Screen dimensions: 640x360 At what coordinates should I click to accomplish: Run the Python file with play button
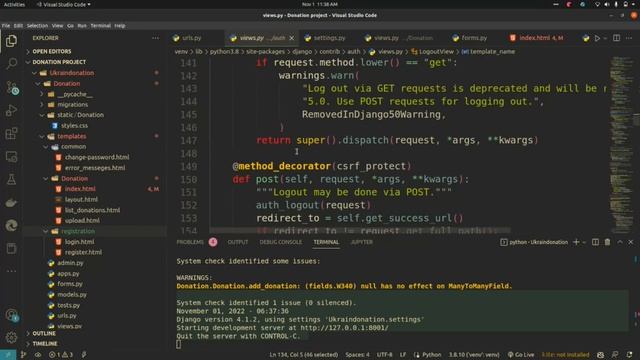click(597, 38)
